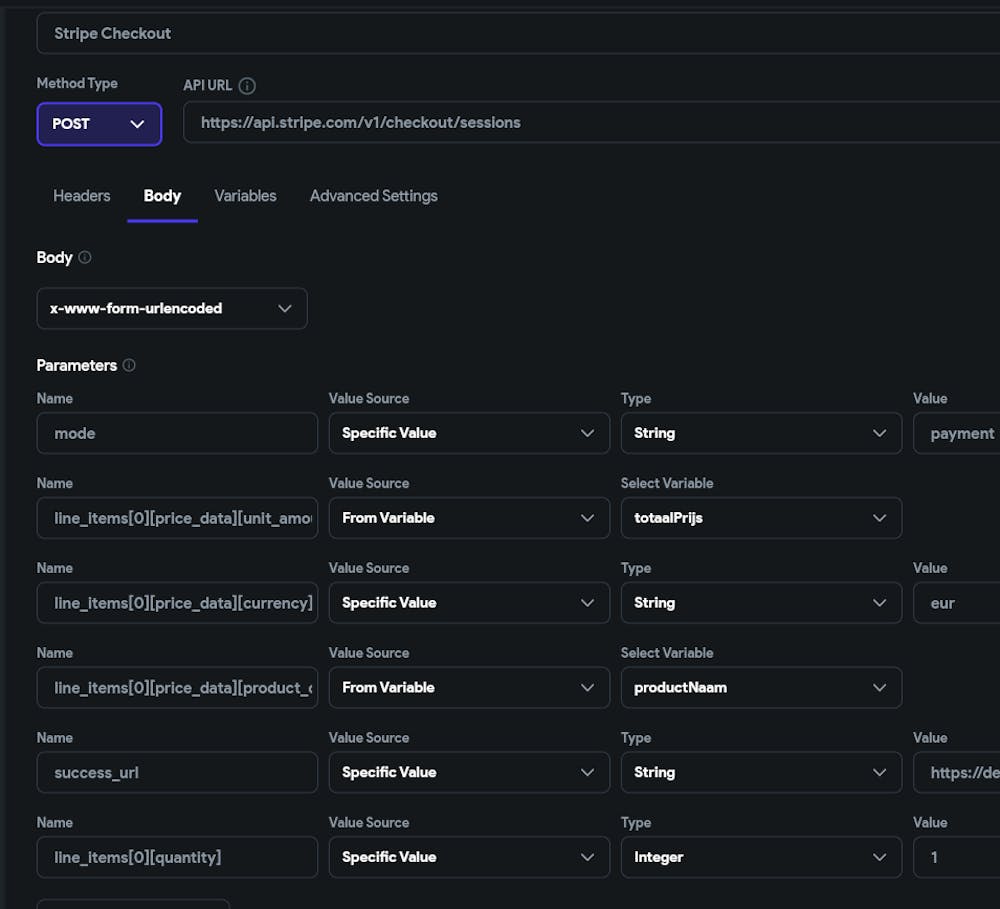Open Value Source dropdown for mode parameter
Screen dimensions: 1000x909
pyautogui.click(x=469, y=433)
